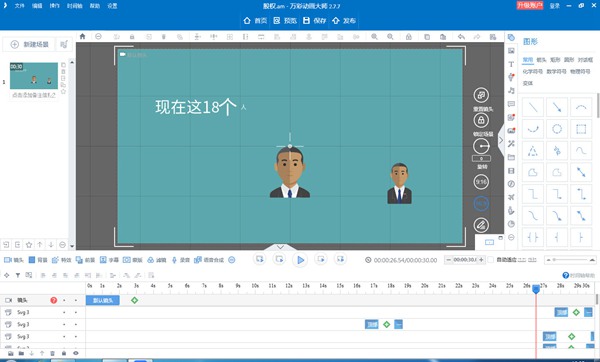Open the shapes (图形) sidebar icon
600x362 pixels.
click(x=511, y=38)
